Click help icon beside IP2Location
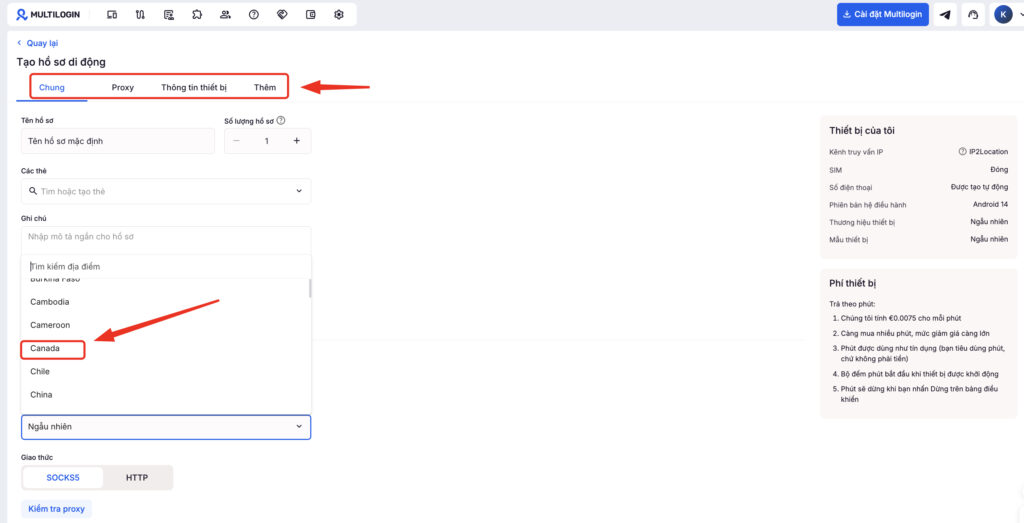This screenshot has width=1024, height=523. [962, 151]
